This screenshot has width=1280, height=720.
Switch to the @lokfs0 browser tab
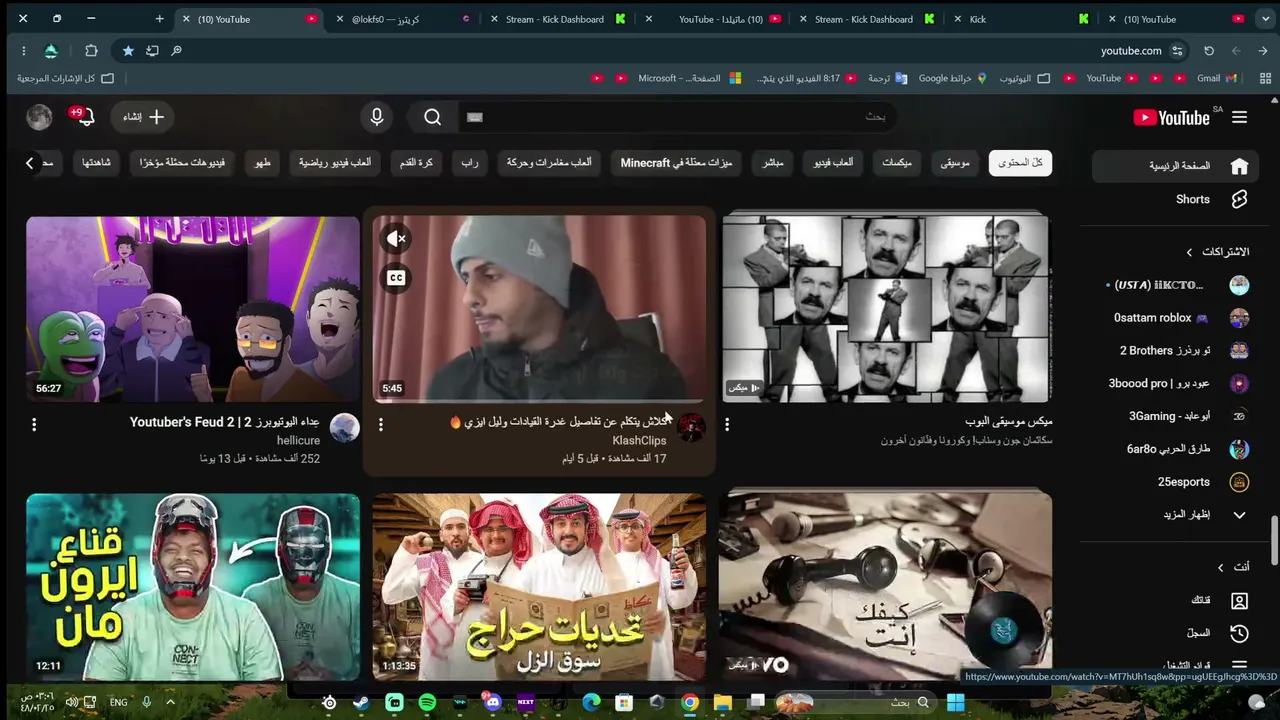click(x=404, y=19)
